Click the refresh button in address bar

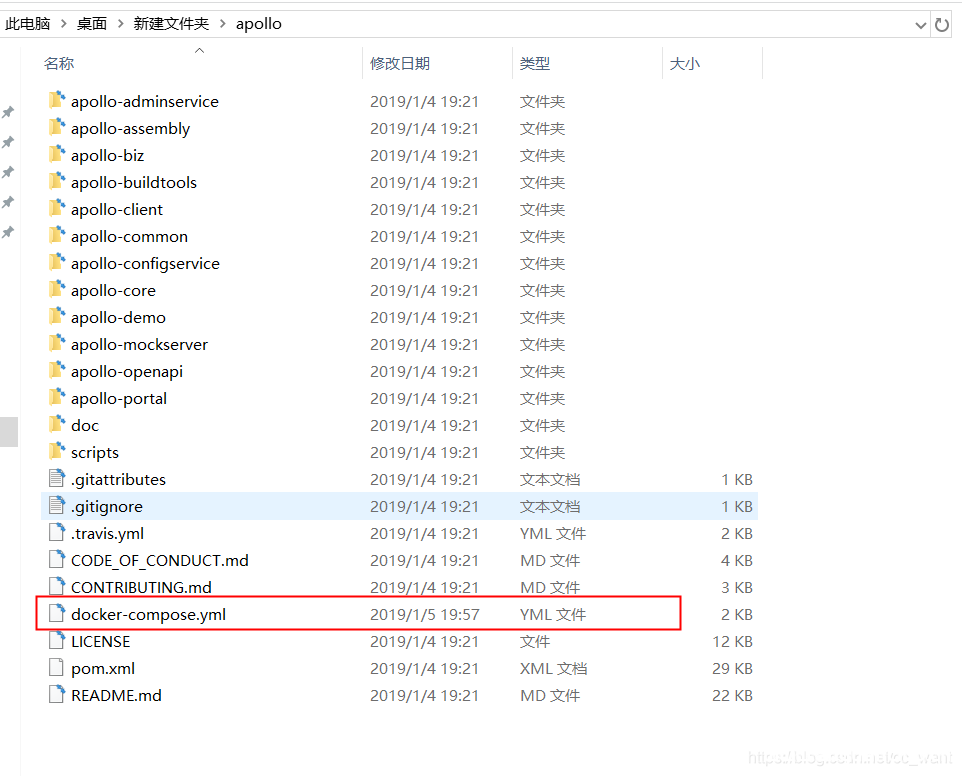coord(941,23)
